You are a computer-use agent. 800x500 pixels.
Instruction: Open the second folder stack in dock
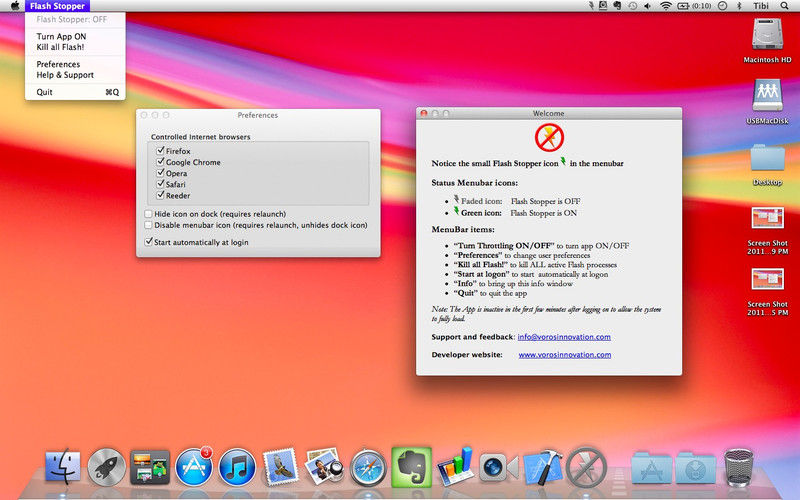[695, 467]
